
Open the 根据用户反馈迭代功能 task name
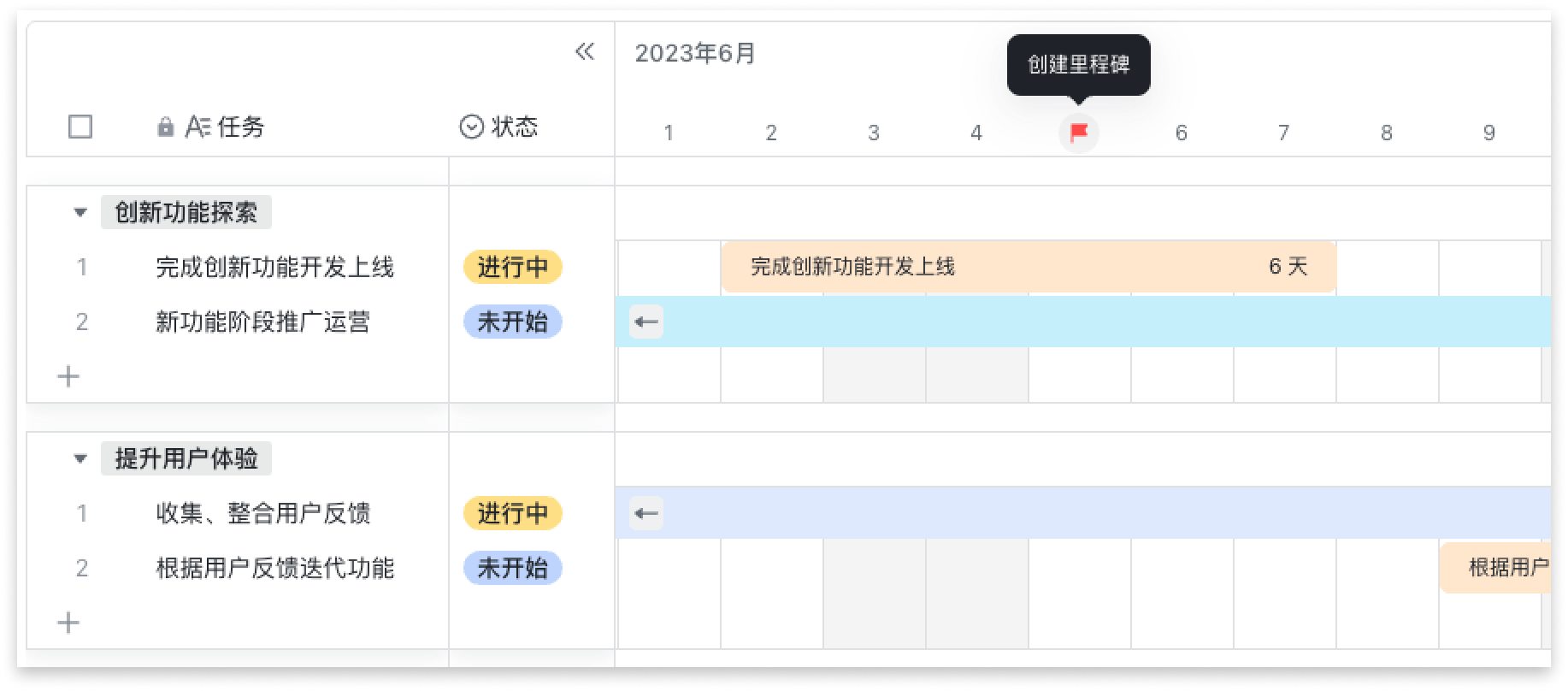[x=274, y=569]
